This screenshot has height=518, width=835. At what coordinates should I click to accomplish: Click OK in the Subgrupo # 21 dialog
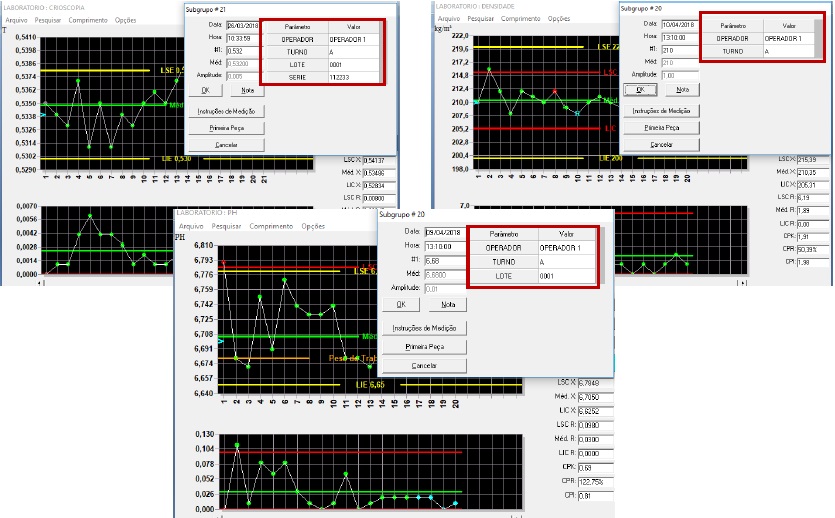point(204,90)
